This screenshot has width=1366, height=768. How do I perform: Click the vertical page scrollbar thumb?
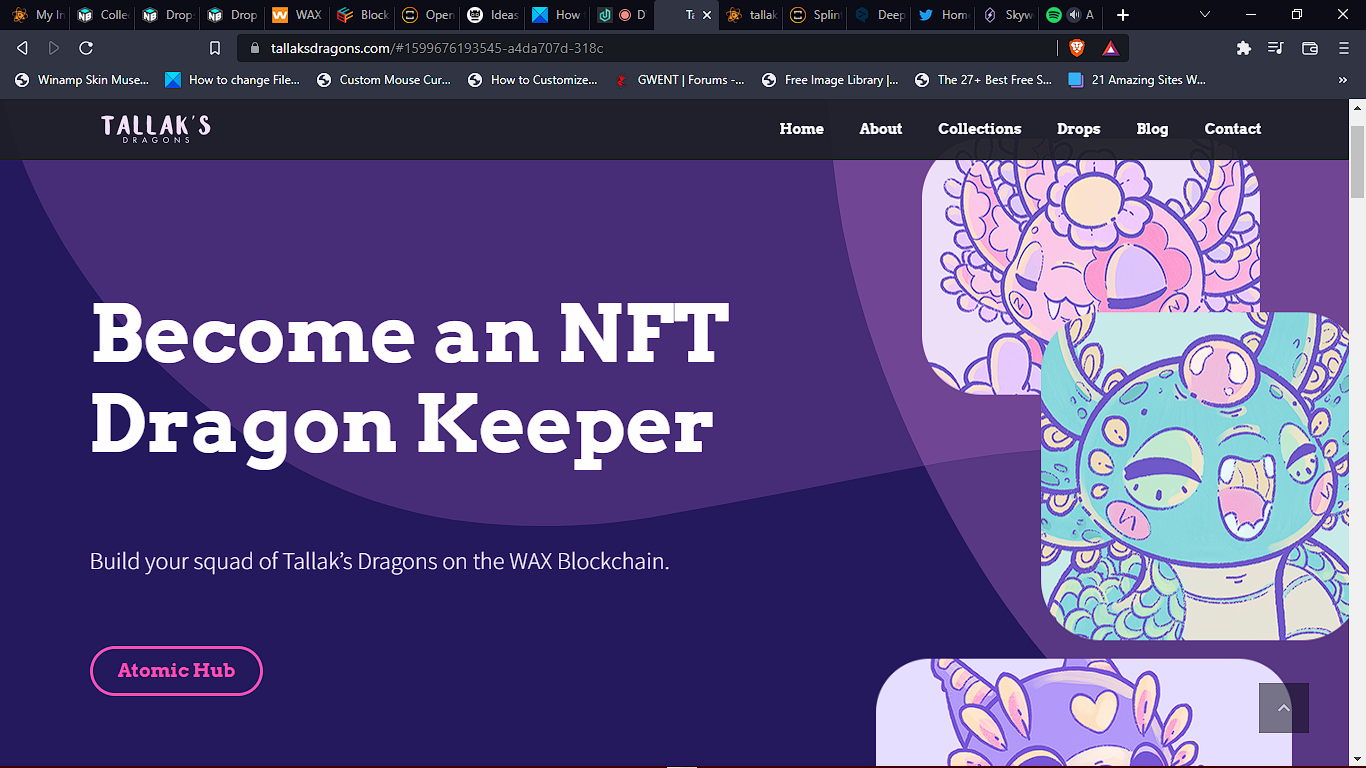1357,161
